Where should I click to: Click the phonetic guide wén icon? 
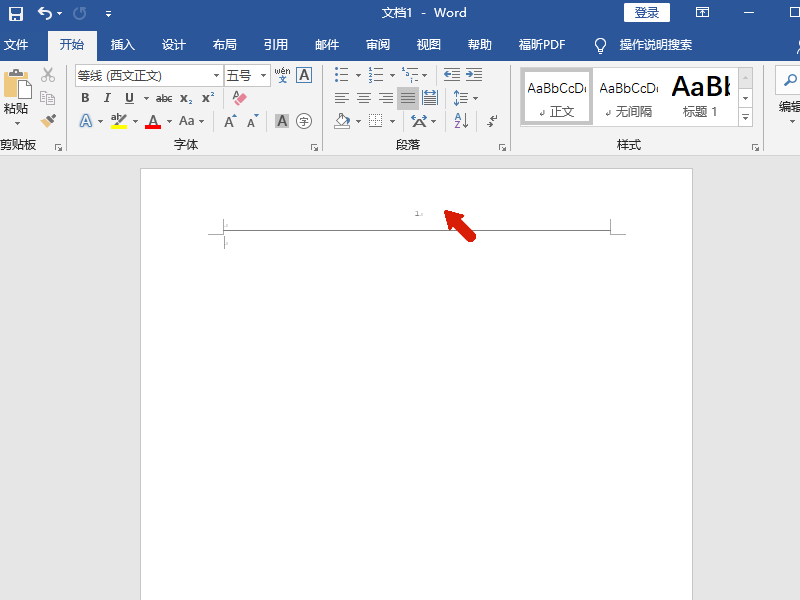[282, 75]
